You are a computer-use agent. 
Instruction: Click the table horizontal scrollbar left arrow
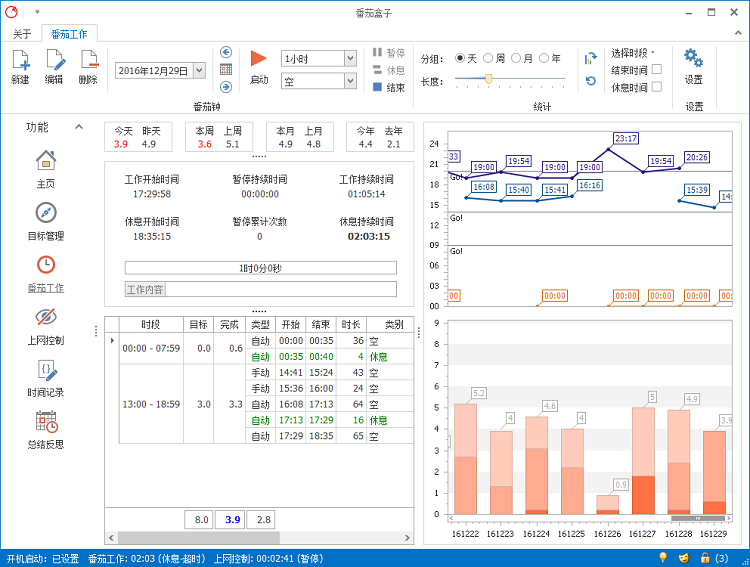pyautogui.click(x=111, y=538)
